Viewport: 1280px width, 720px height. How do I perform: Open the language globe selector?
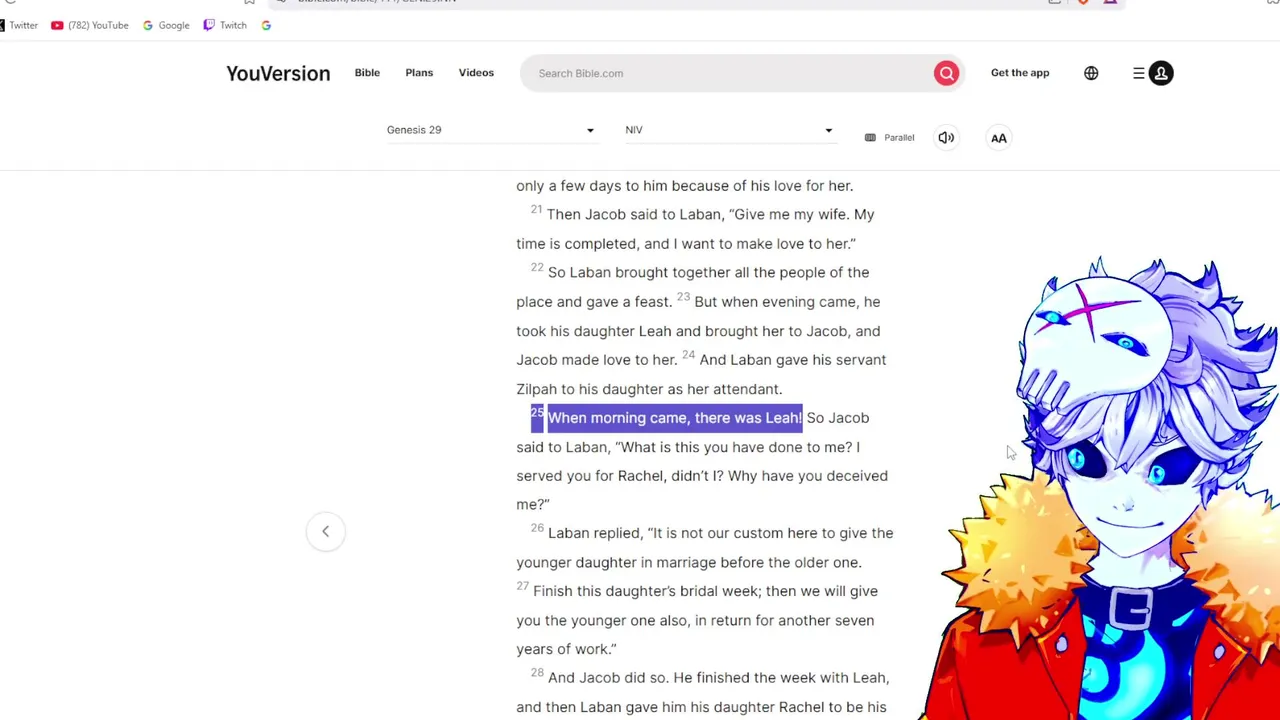coord(1091,73)
